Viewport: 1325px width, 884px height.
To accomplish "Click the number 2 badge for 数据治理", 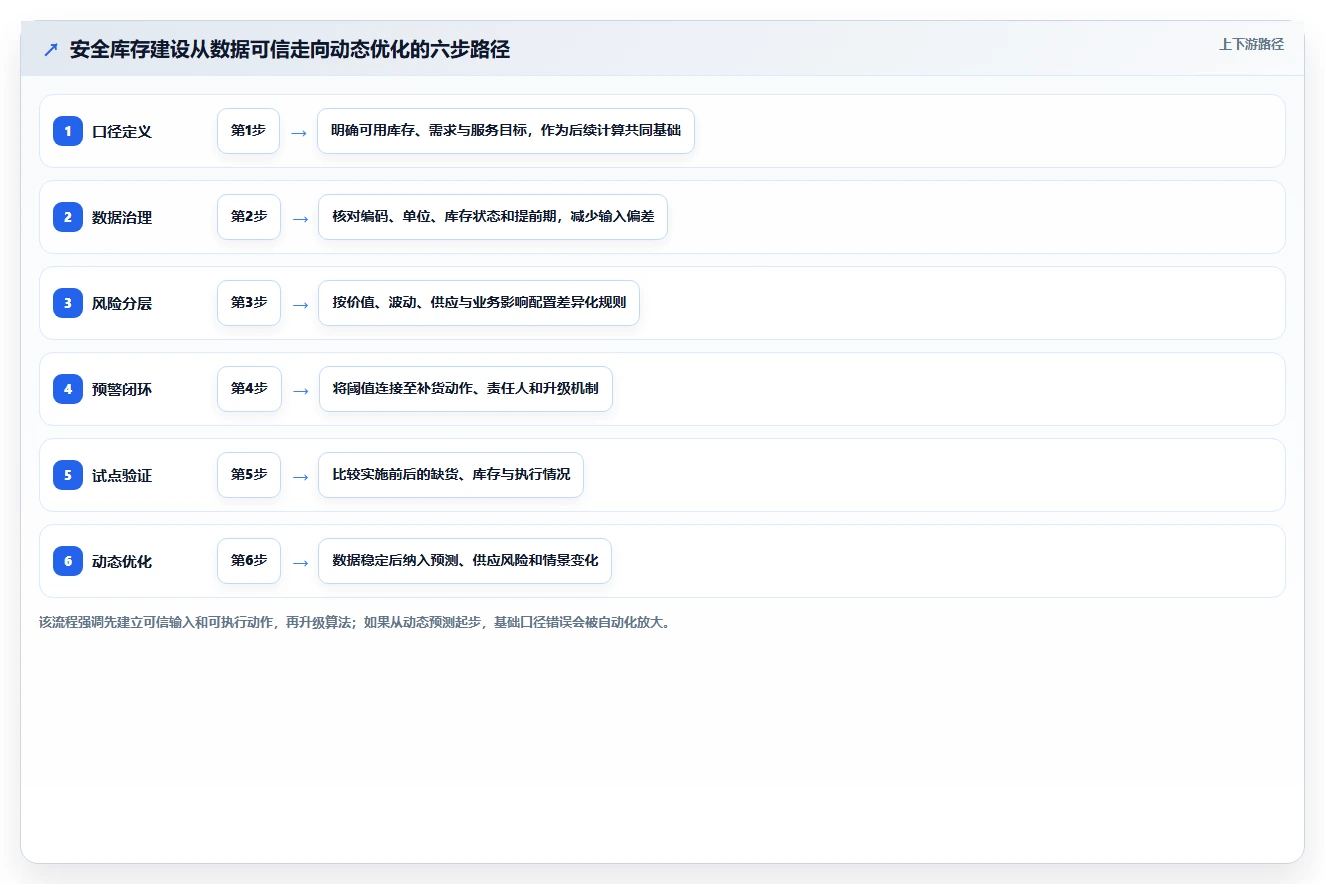I will point(68,217).
